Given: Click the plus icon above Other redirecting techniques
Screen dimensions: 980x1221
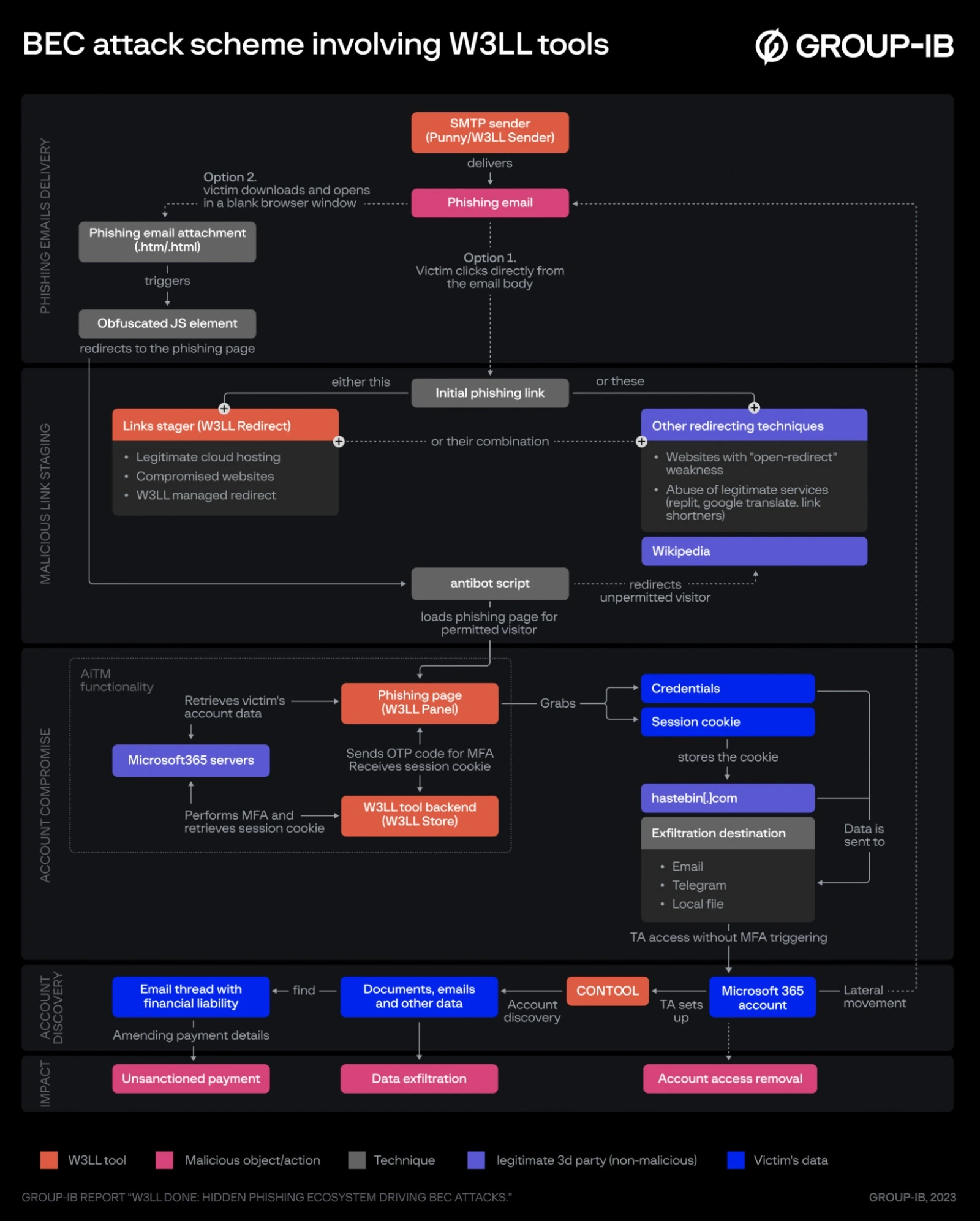Looking at the screenshot, I should pyautogui.click(x=754, y=408).
